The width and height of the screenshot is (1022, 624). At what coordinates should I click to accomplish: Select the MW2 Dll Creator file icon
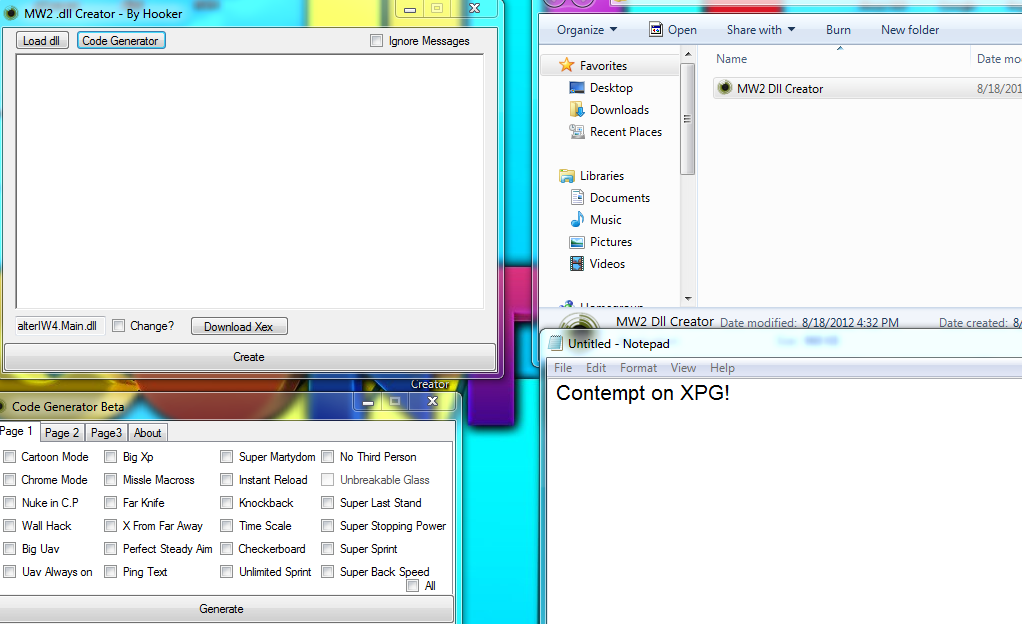coord(725,88)
